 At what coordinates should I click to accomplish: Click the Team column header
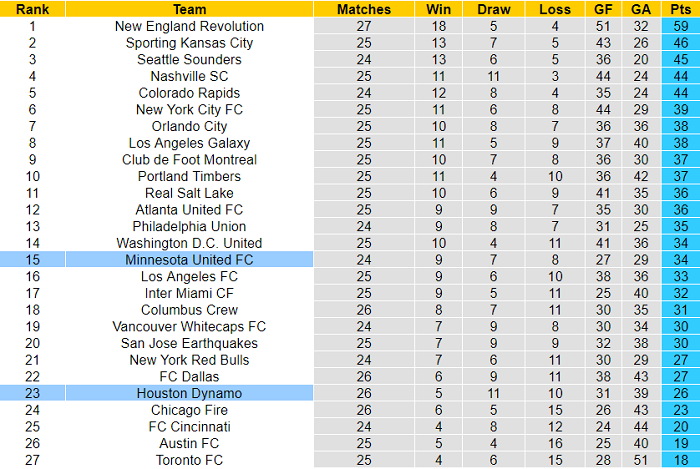(189, 9)
